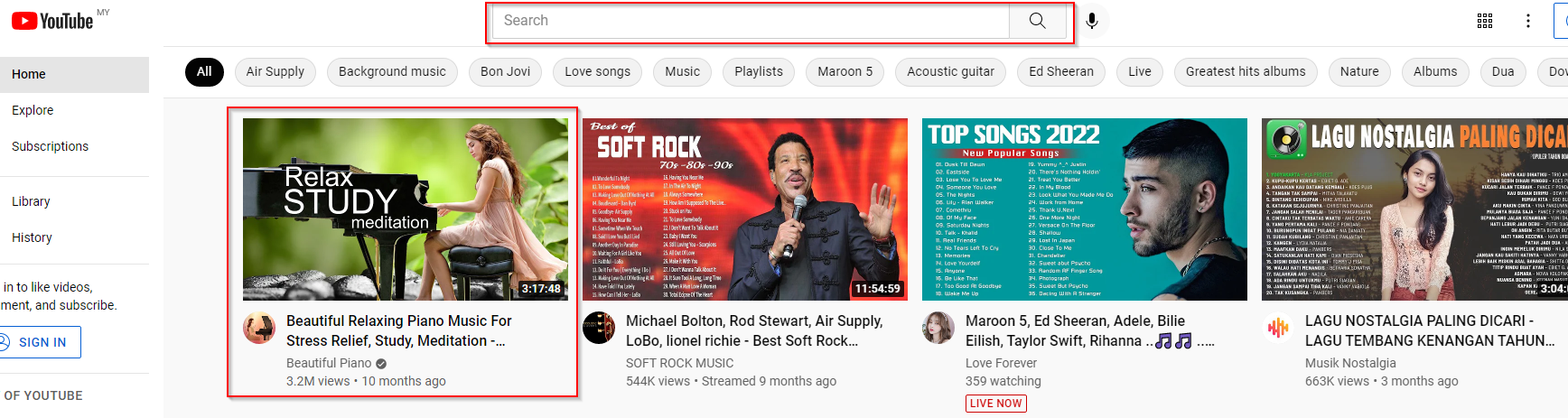Select the Air Supply chip
The image size is (1568, 418).
(x=275, y=71)
